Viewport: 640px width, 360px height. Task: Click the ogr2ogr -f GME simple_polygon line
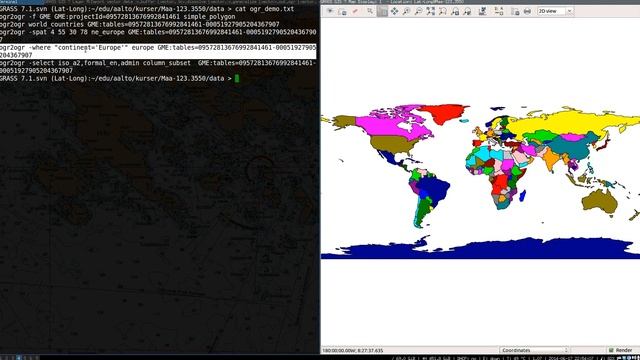click(x=118, y=17)
